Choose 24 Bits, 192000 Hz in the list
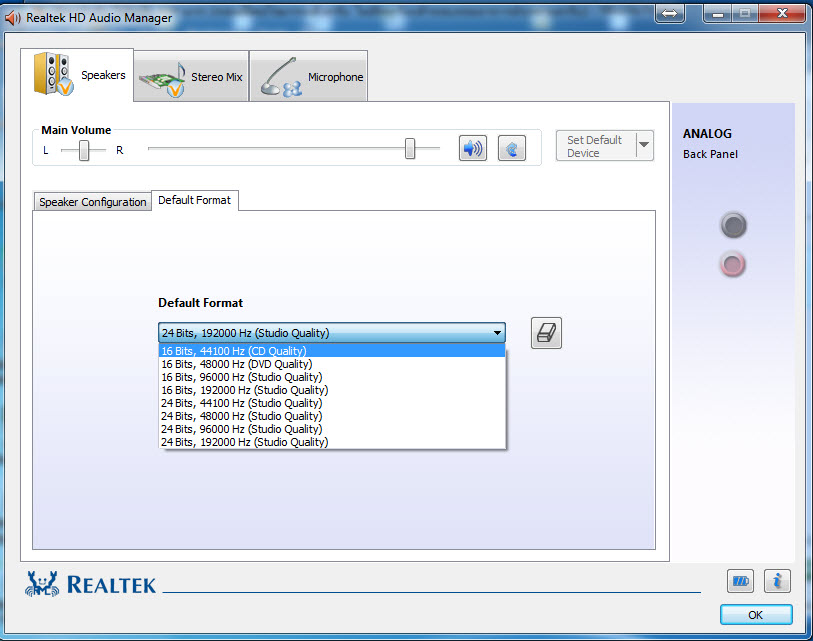 [332, 442]
